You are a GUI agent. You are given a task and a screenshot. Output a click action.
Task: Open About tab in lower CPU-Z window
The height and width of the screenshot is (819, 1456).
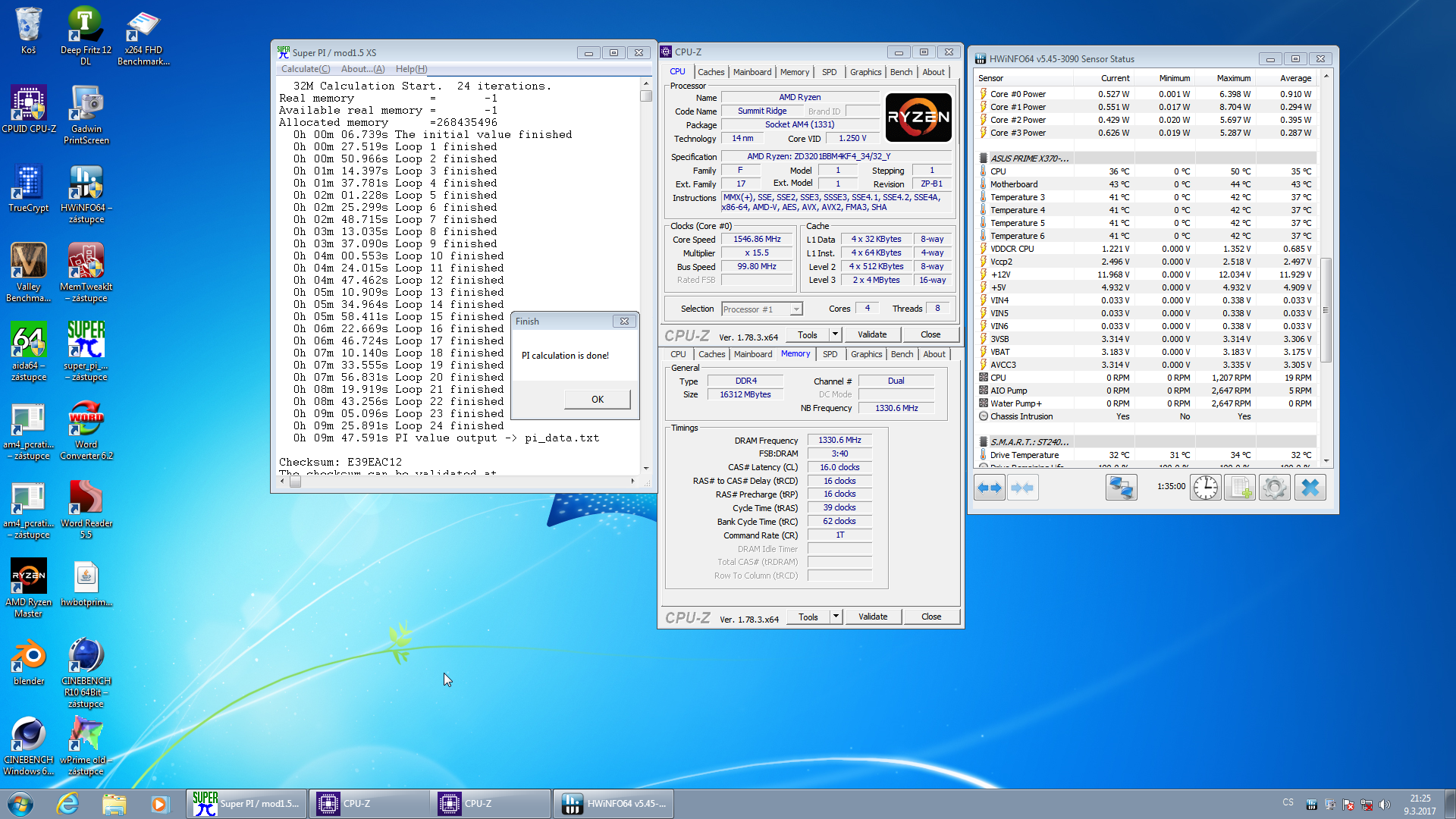point(934,354)
